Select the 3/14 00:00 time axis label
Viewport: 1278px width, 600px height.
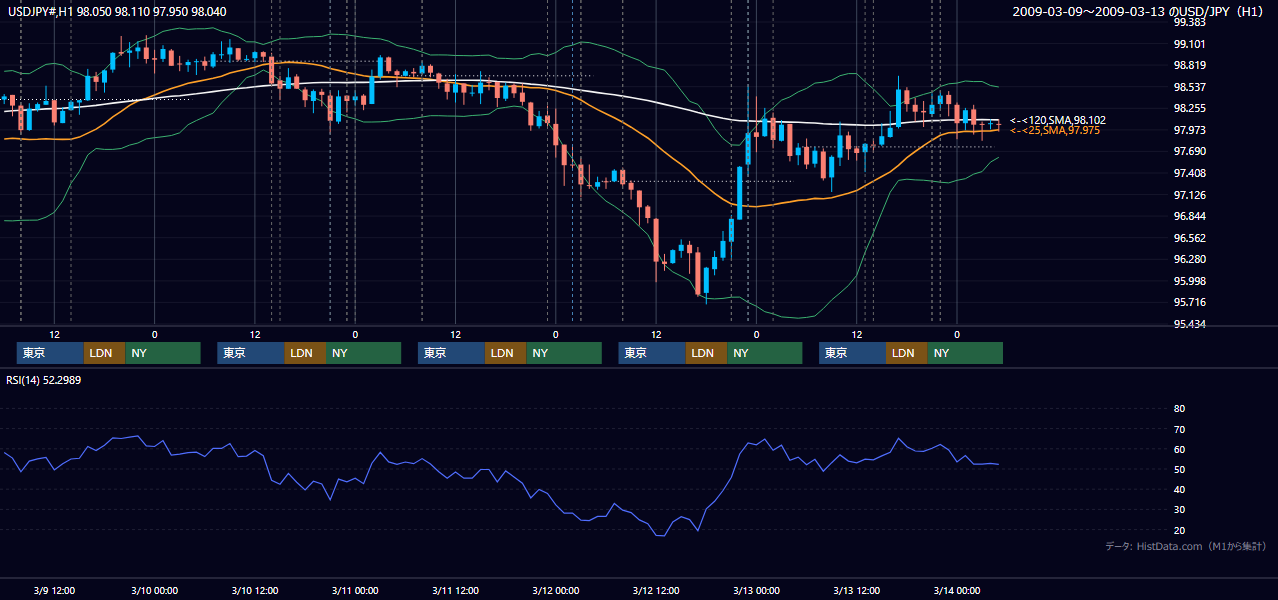[x=957, y=590]
